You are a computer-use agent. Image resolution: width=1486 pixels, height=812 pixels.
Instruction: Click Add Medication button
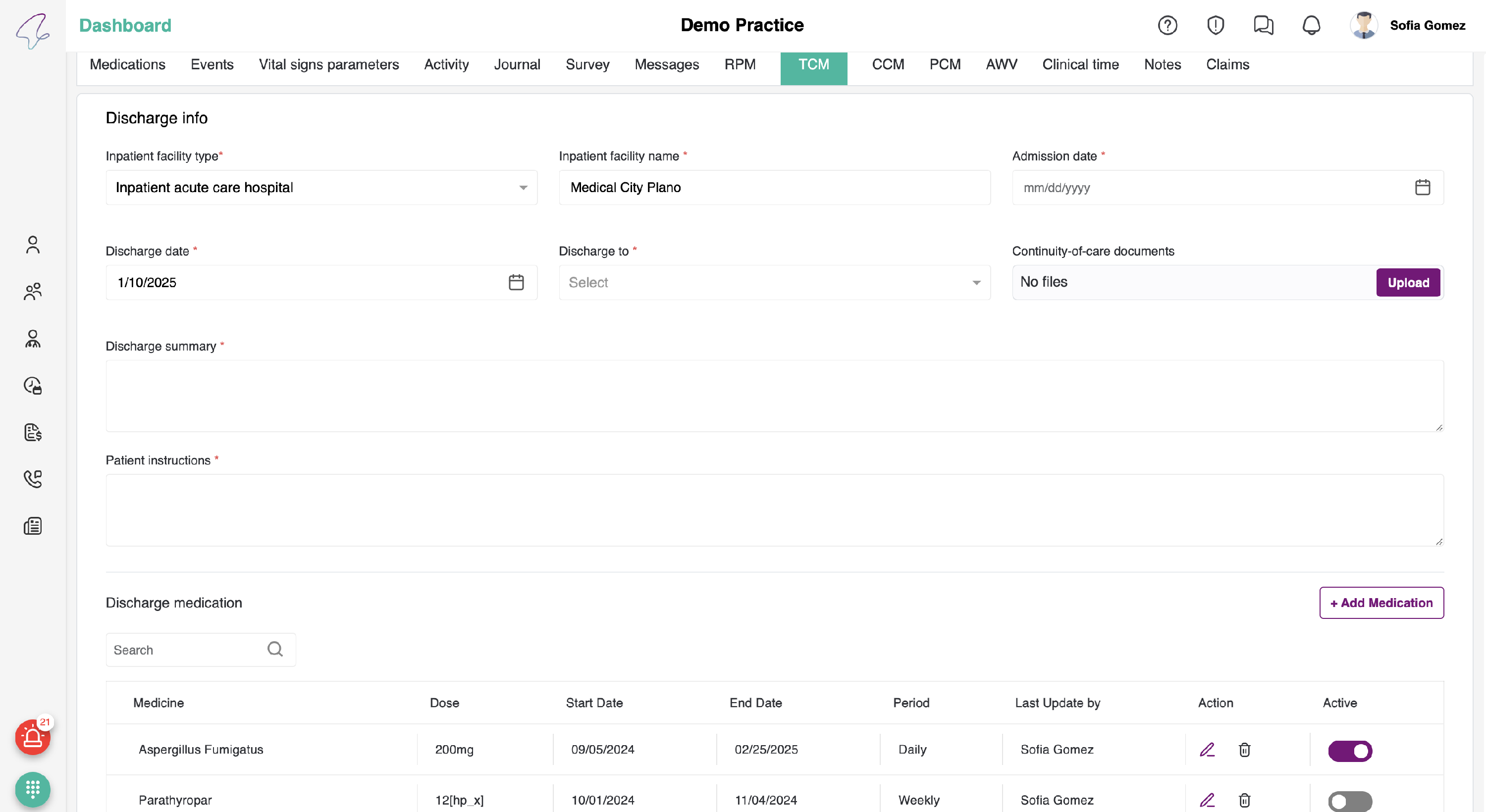tap(1381, 603)
